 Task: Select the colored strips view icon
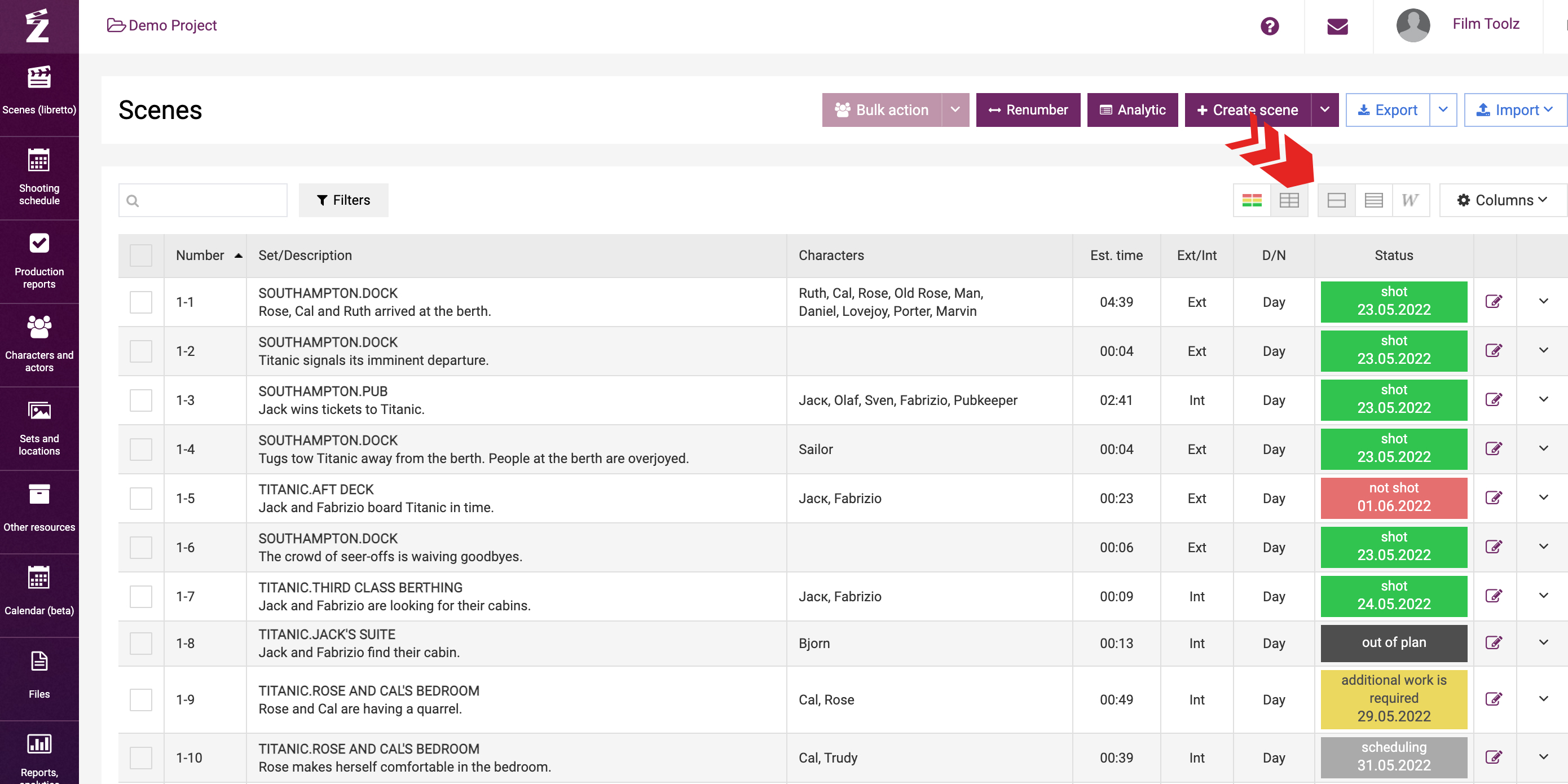click(1252, 200)
